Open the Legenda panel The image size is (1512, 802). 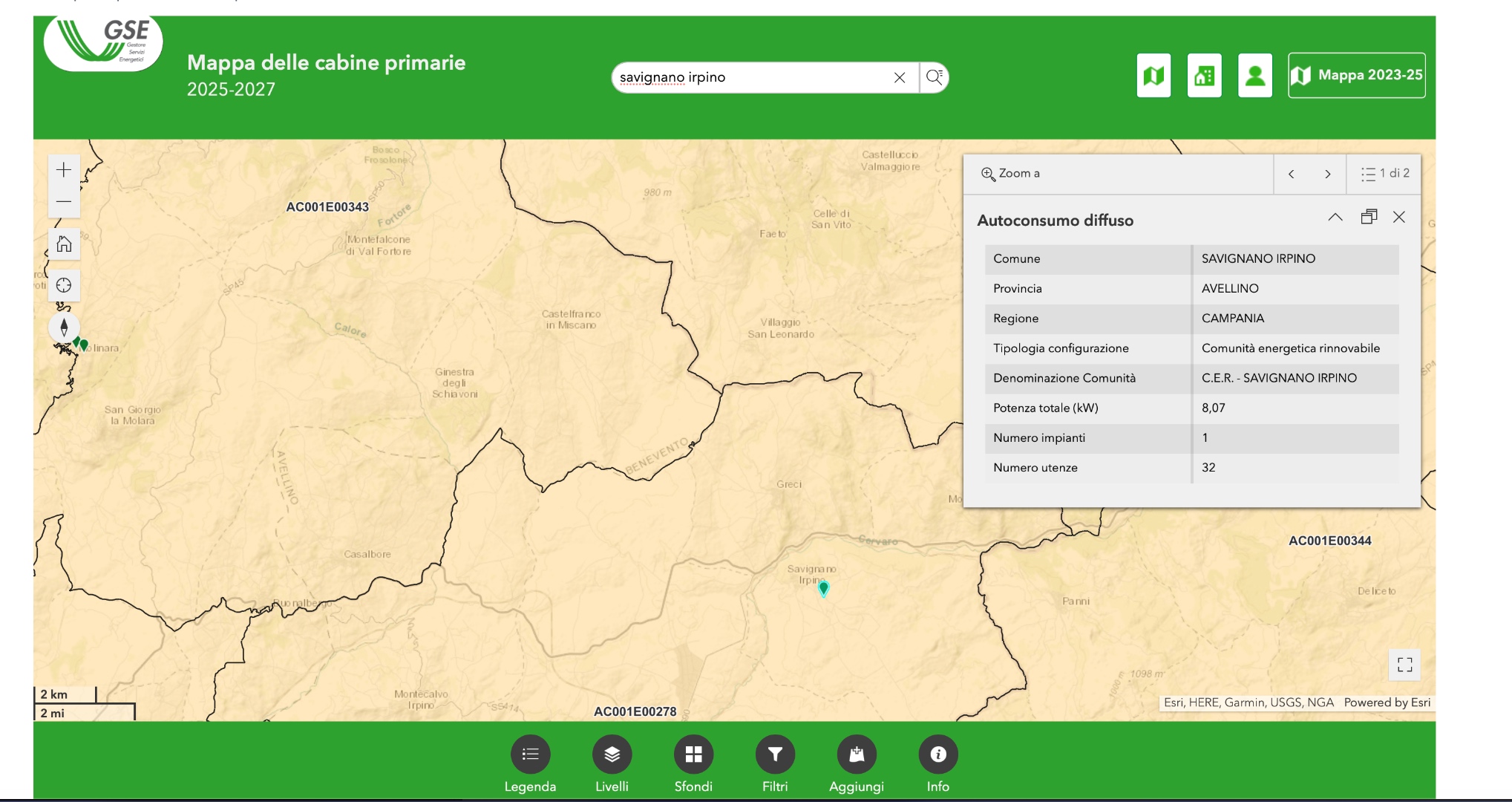pyautogui.click(x=530, y=754)
